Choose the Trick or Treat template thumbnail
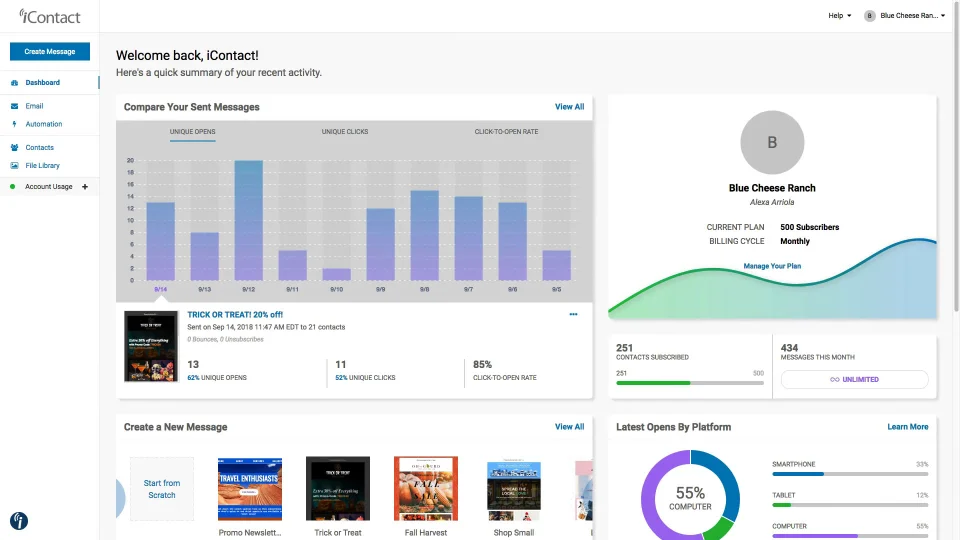The image size is (960, 540). tap(338, 489)
